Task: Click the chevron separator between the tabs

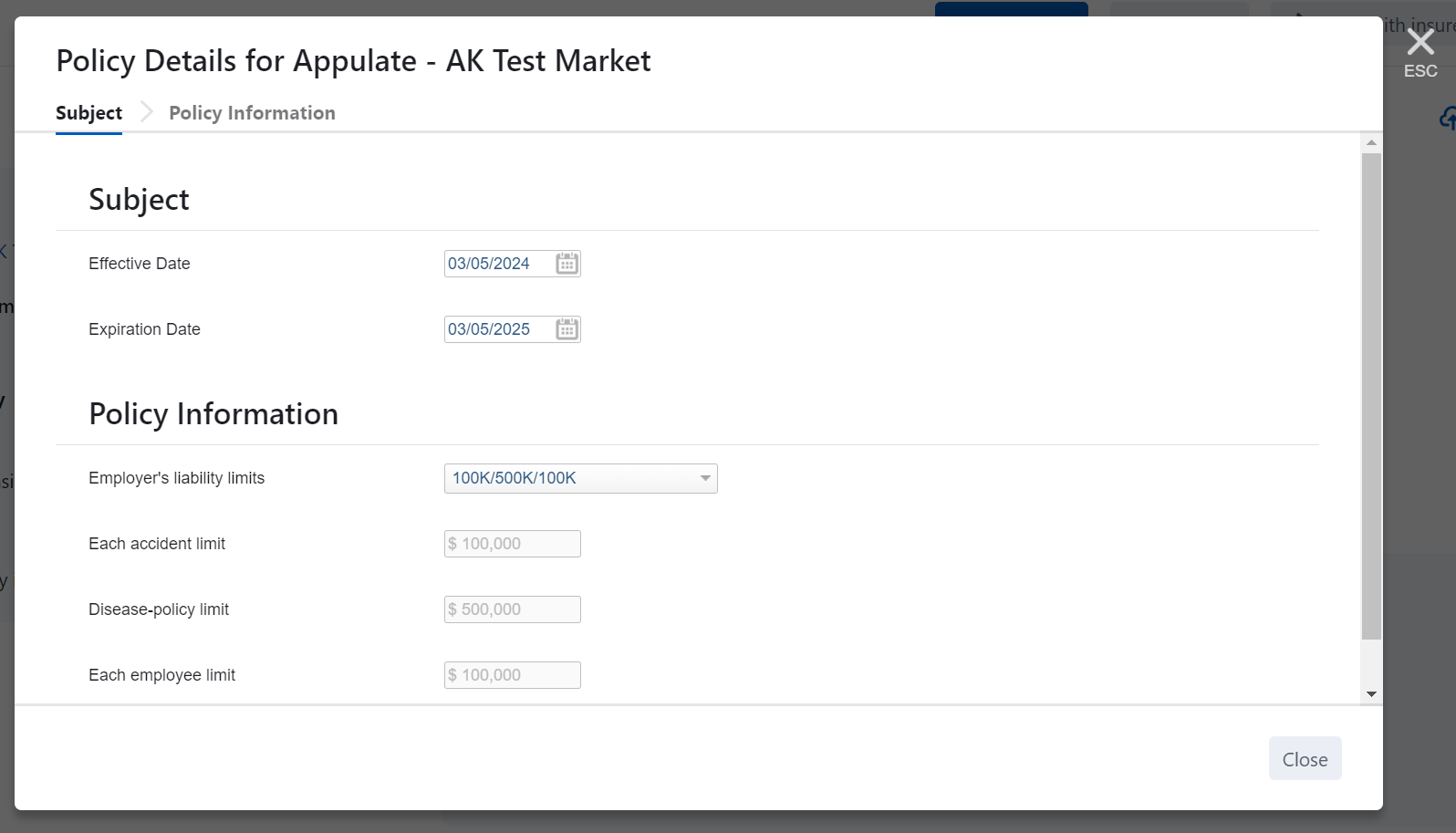Action: click(x=146, y=112)
